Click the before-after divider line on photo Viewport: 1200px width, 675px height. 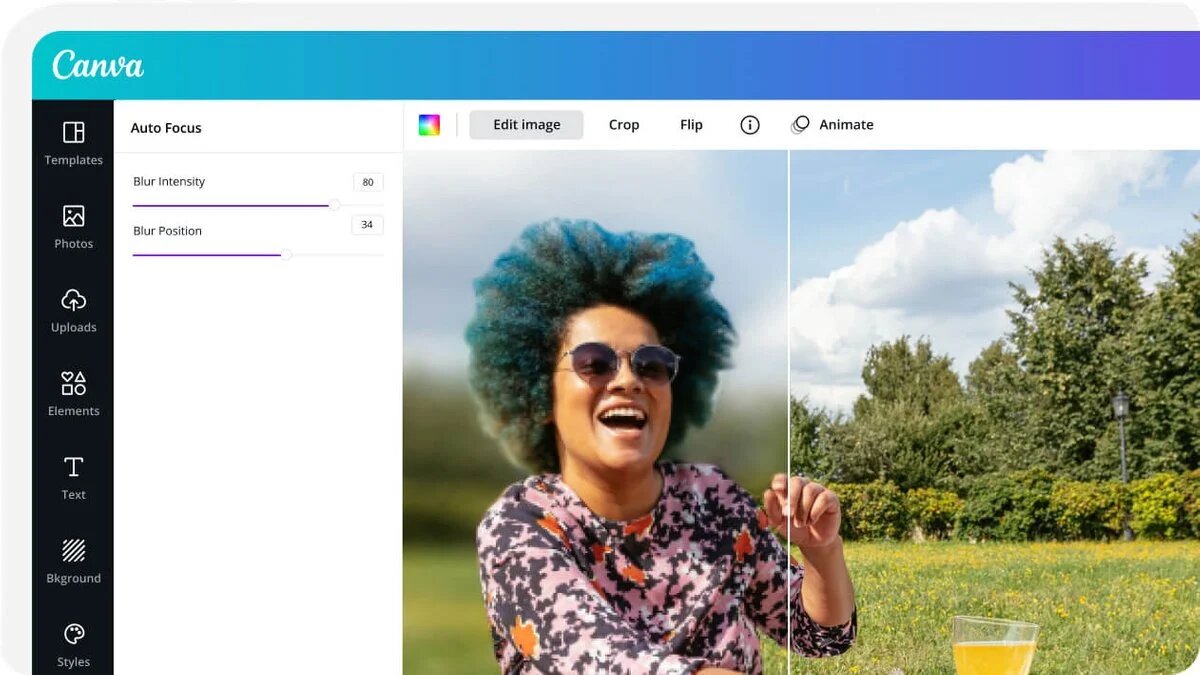point(789,412)
